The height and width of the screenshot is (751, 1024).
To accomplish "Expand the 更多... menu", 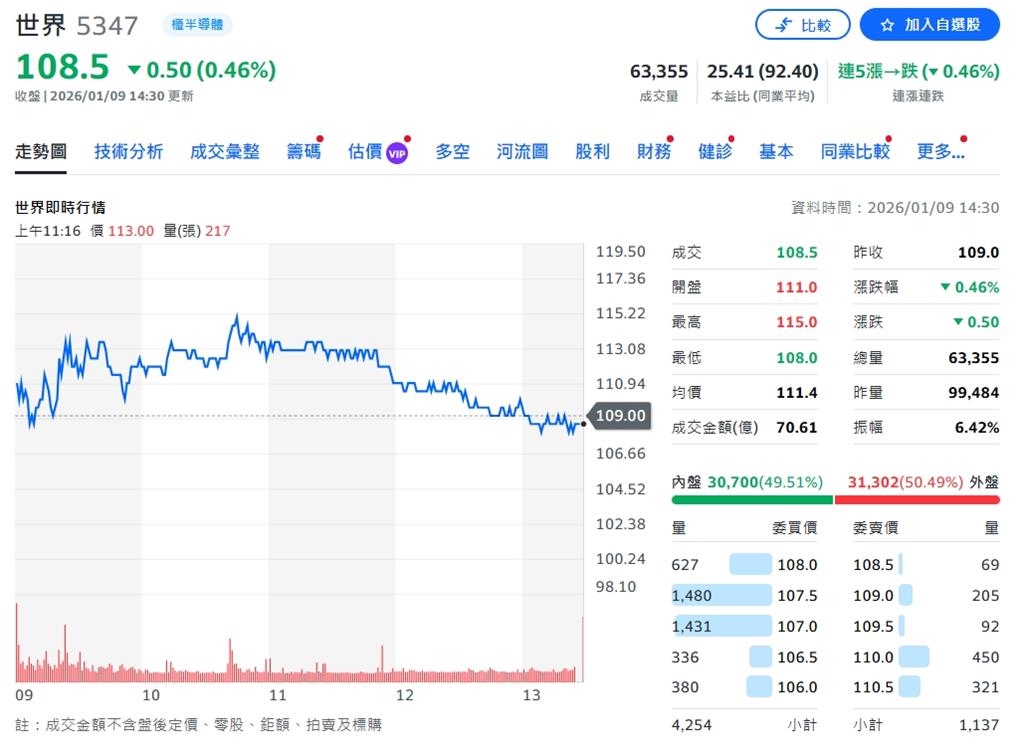I will [938, 150].
